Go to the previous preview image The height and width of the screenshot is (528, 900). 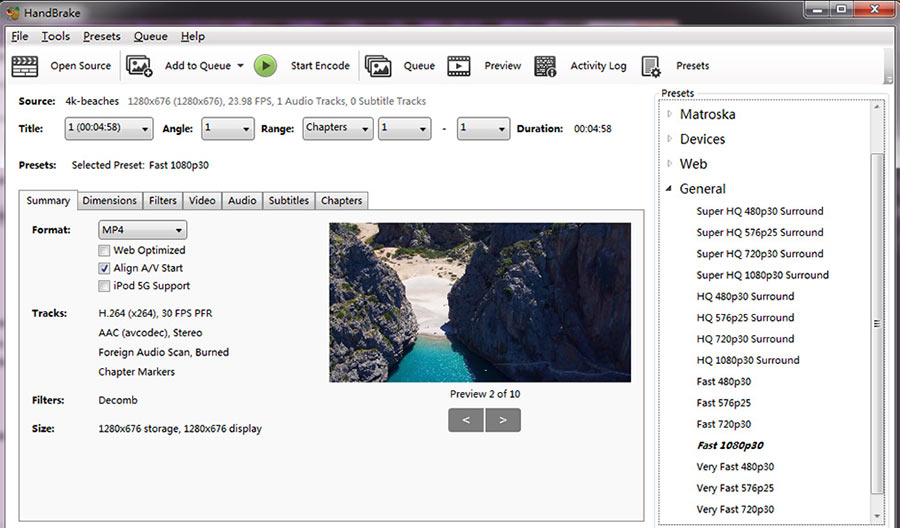466,420
